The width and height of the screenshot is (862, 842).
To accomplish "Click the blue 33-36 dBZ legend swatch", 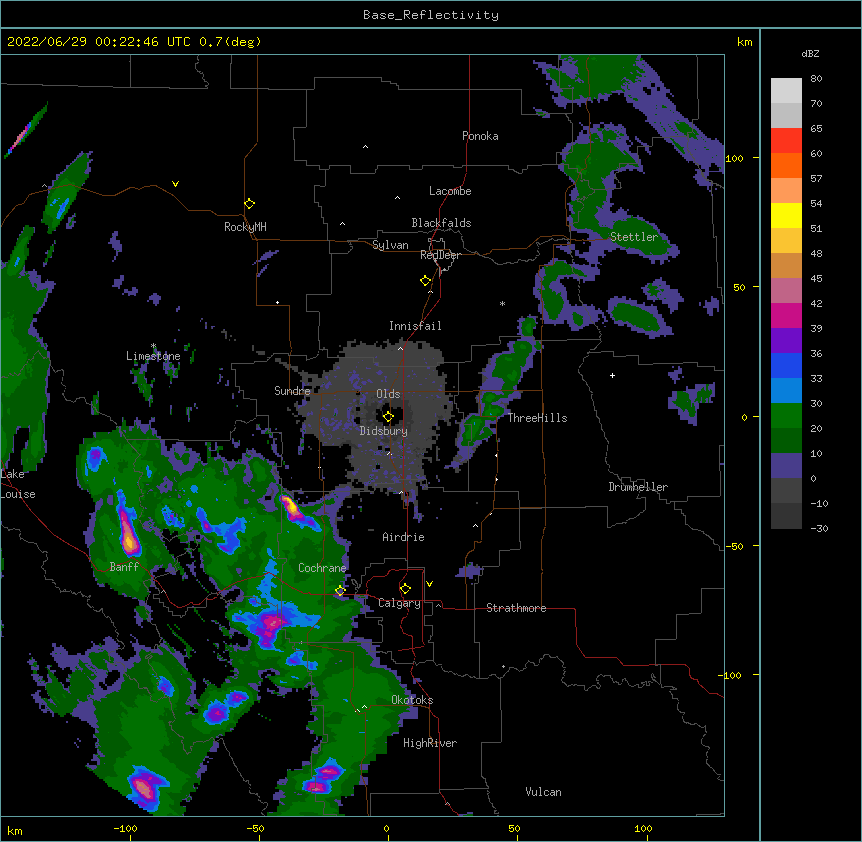I will [x=786, y=365].
